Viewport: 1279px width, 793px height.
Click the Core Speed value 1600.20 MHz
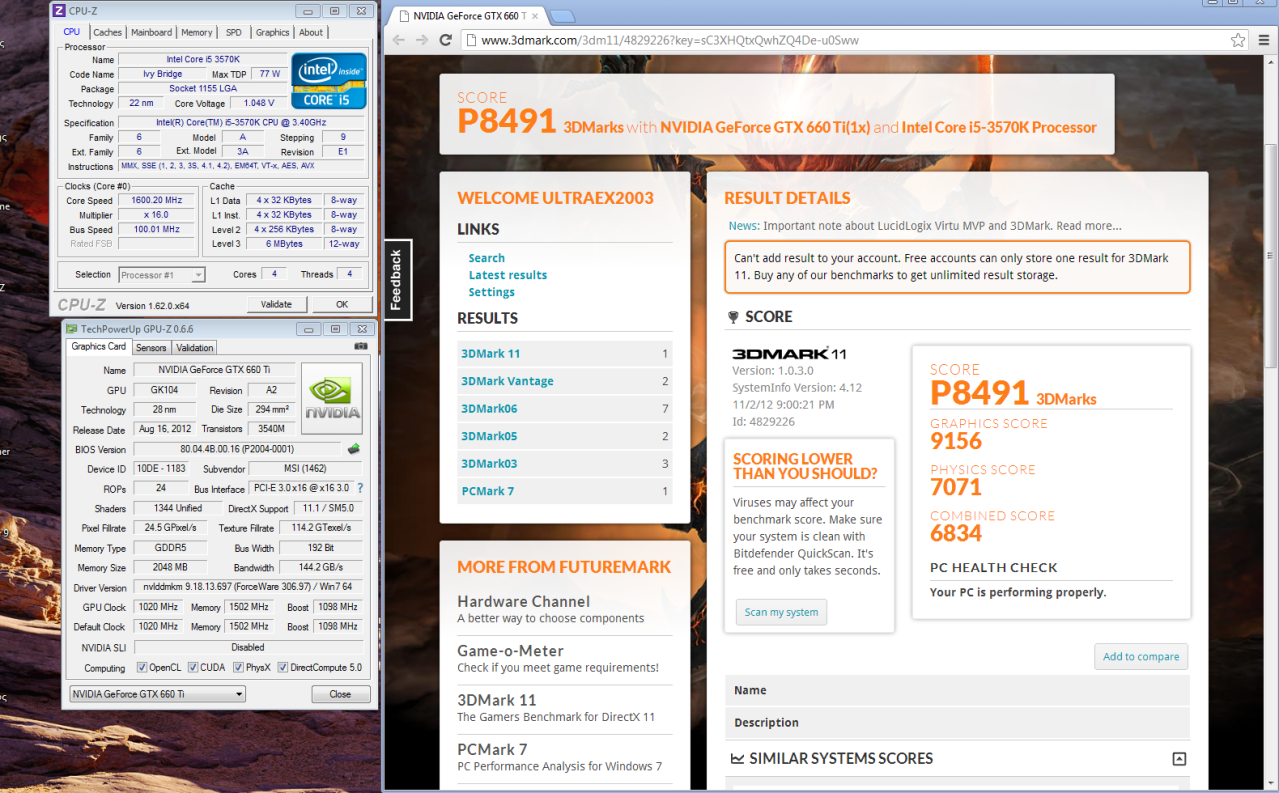155,200
